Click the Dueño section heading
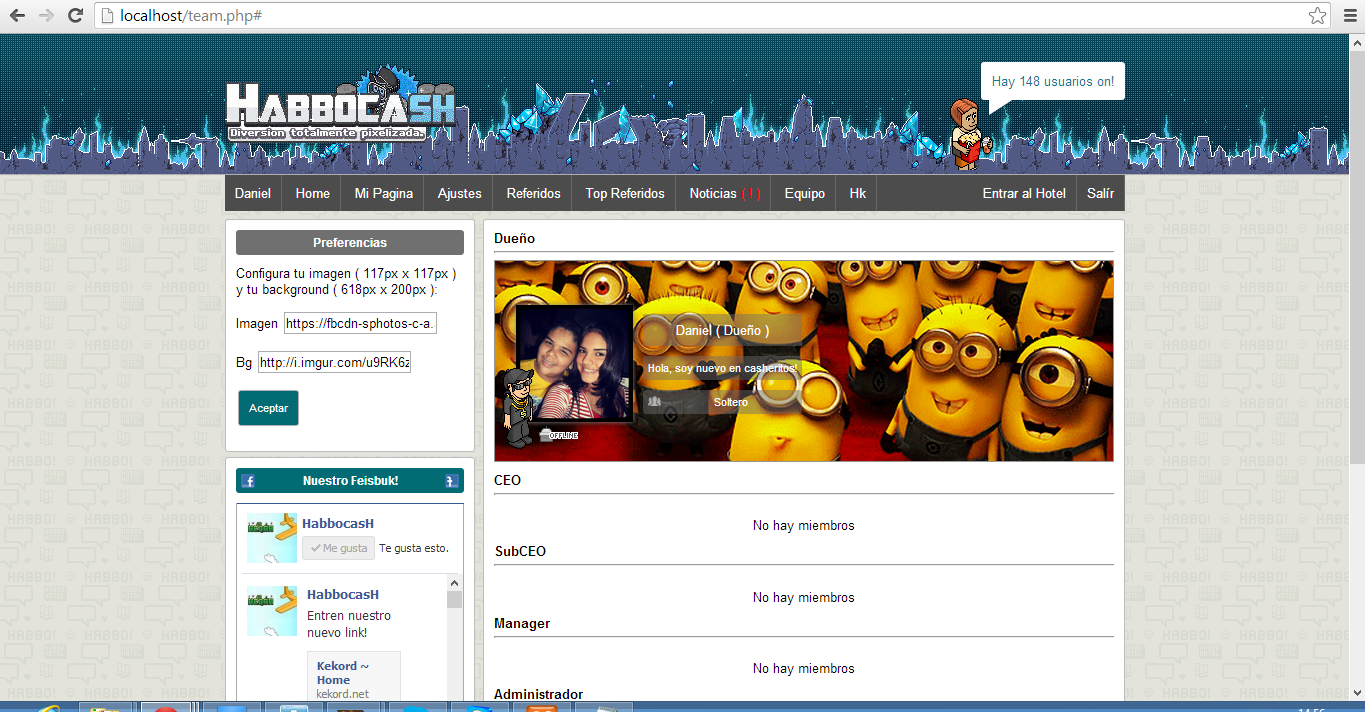 click(514, 239)
